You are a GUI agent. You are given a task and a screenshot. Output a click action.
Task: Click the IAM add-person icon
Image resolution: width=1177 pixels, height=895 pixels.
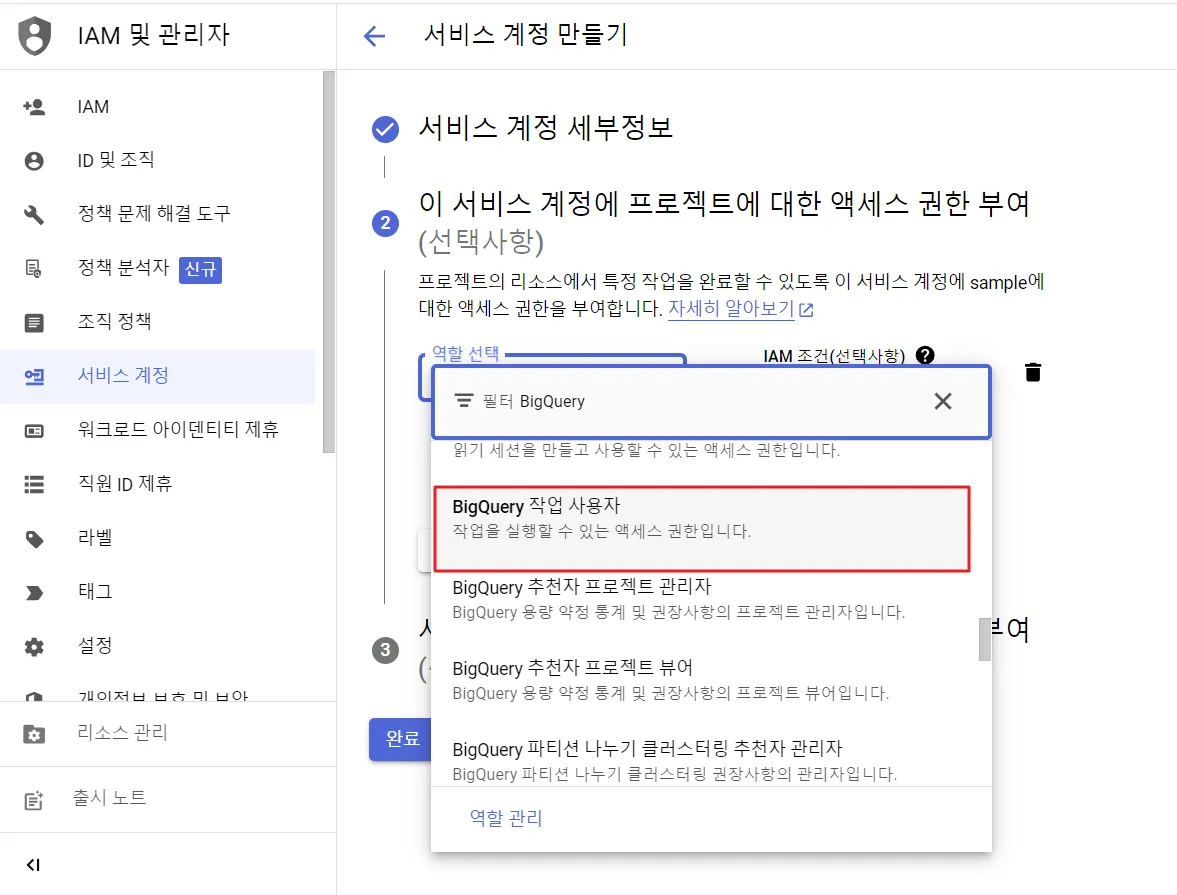(34, 107)
